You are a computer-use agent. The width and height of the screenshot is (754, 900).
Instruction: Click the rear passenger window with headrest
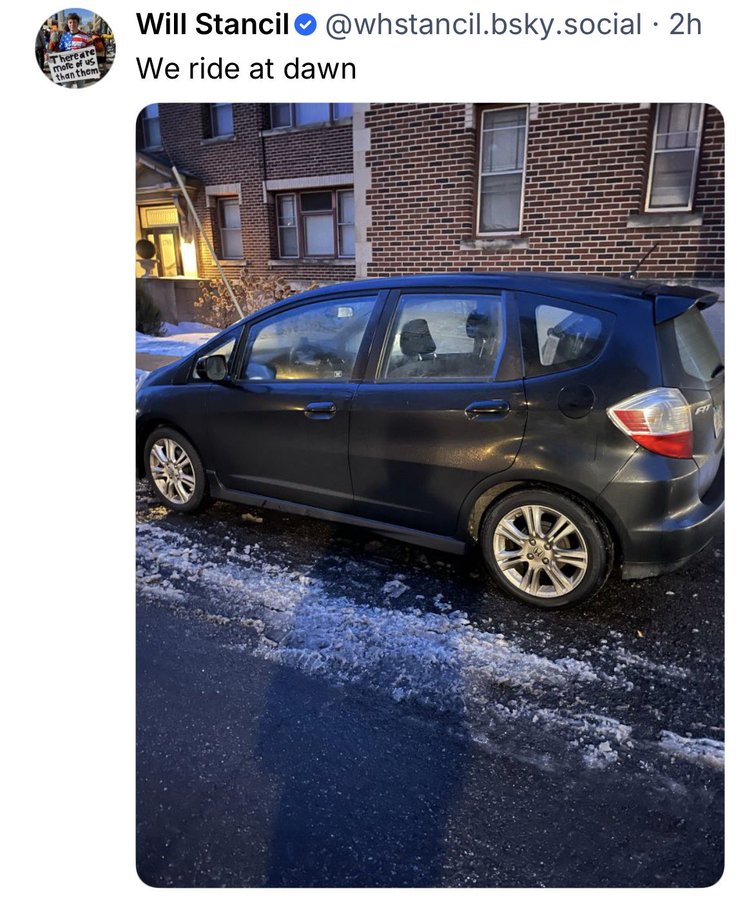[443, 336]
